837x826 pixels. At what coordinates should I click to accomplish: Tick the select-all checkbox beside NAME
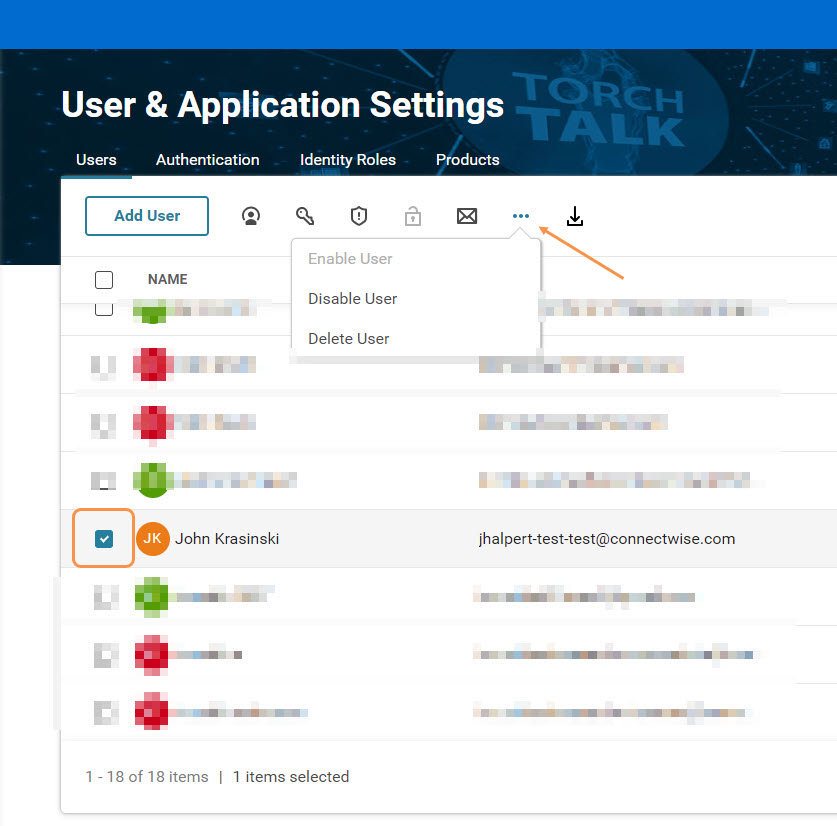click(x=104, y=280)
